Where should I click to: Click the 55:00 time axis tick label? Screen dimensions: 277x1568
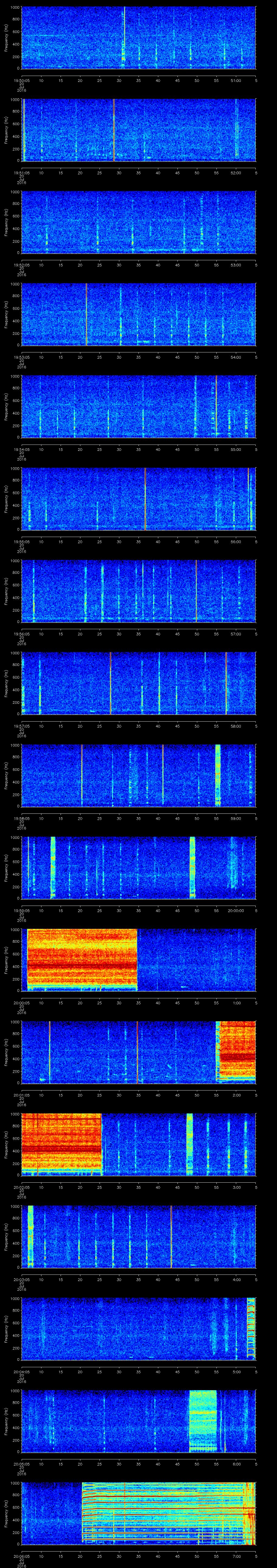click(236, 449)
